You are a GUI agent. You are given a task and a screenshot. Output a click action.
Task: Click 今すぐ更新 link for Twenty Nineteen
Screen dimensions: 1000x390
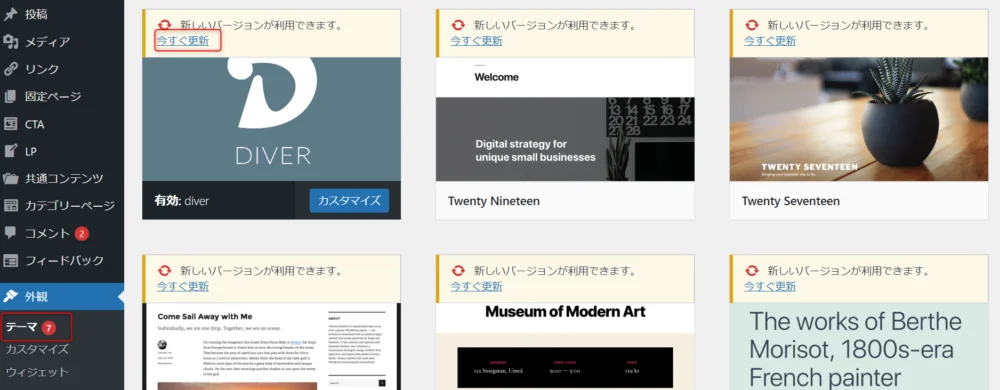(x=476, y=41)
